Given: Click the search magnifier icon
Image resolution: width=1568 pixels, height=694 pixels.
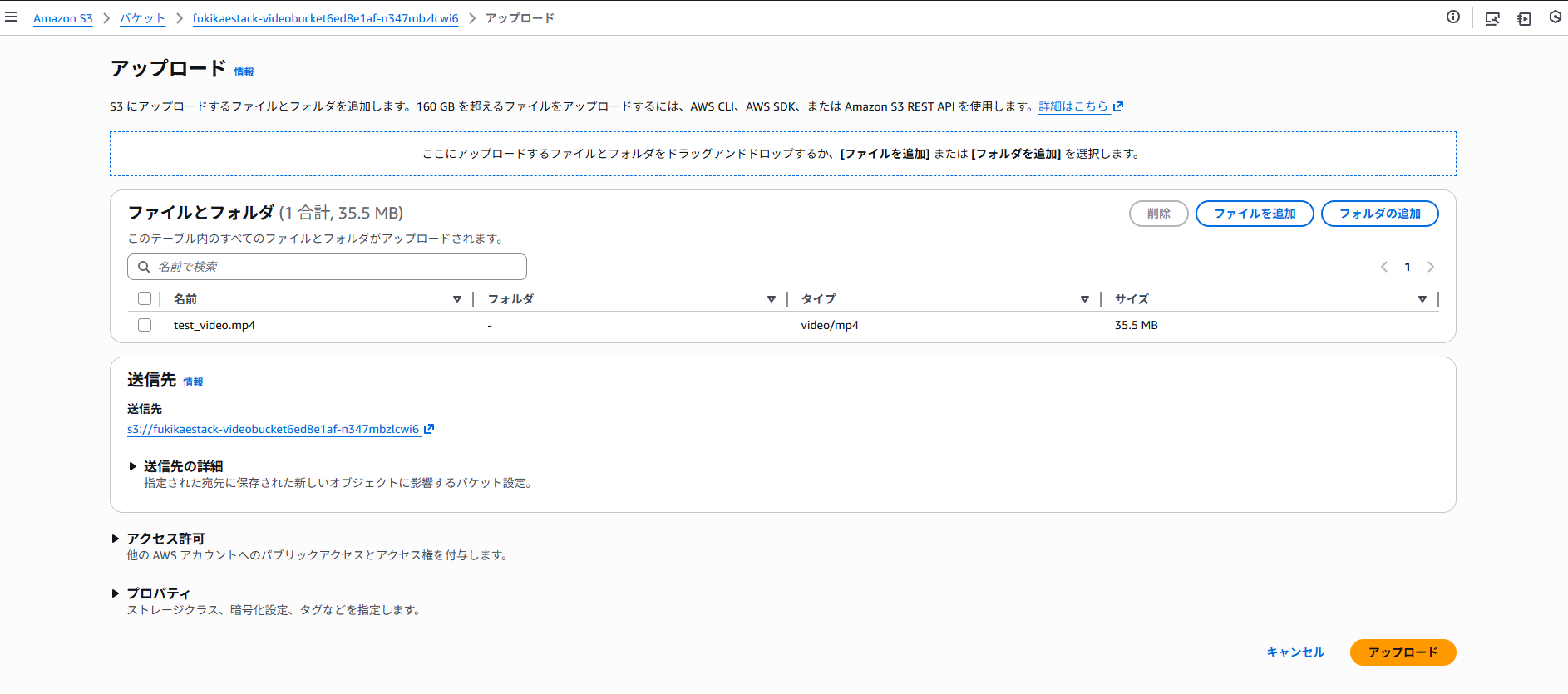Looking at the screenshot, I should click(144, 267).
